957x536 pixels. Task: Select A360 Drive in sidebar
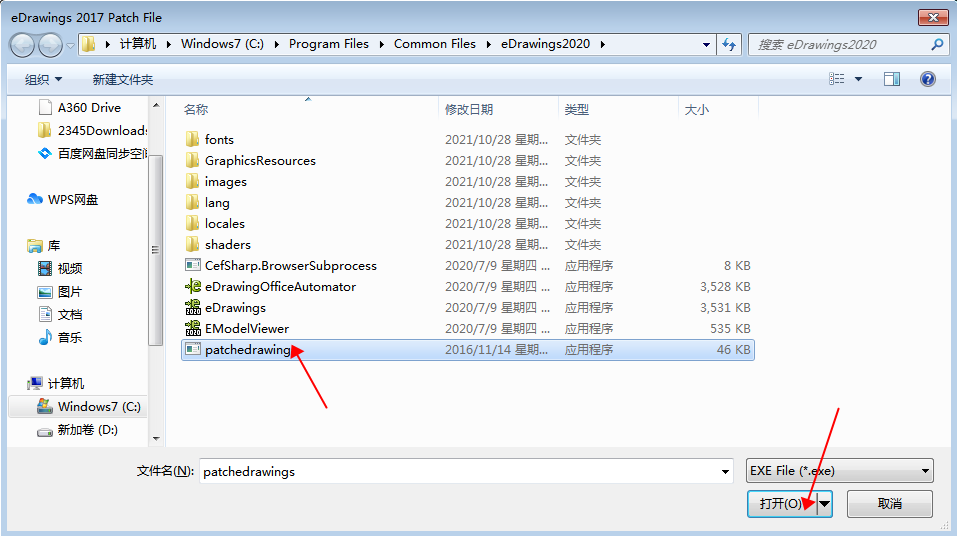click(x=89, y=107)
